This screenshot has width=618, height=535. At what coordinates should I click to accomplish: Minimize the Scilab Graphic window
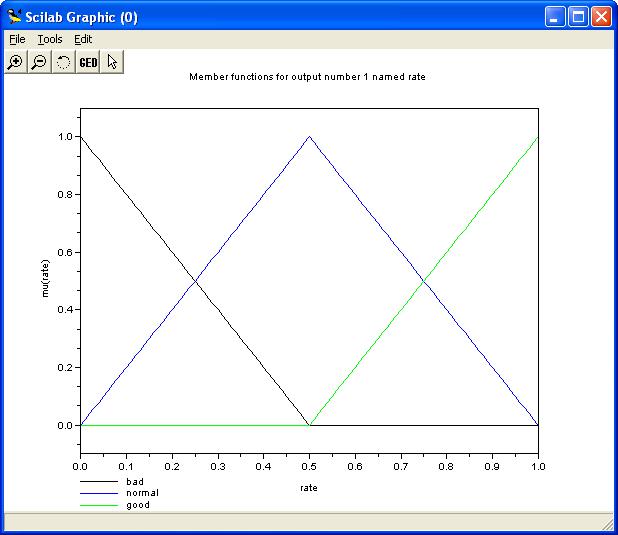(x=557, y=17)
